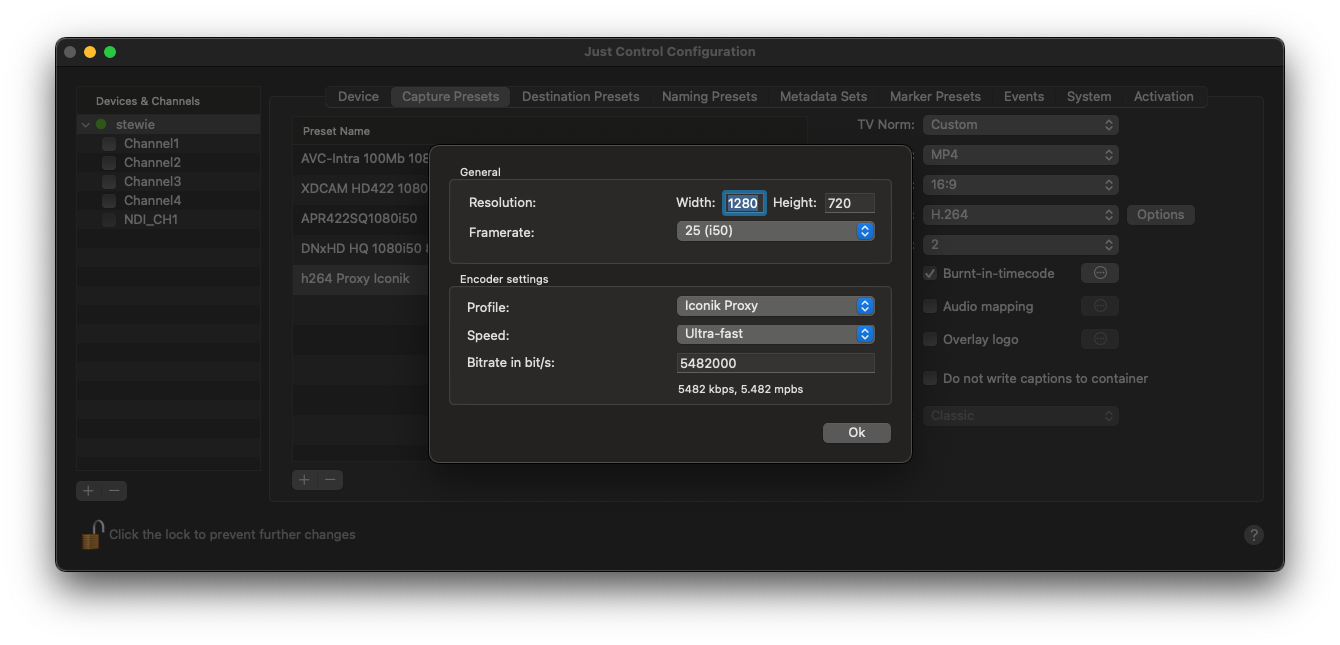Switch to the Marker Presets tab

click(x=935, y=96)
